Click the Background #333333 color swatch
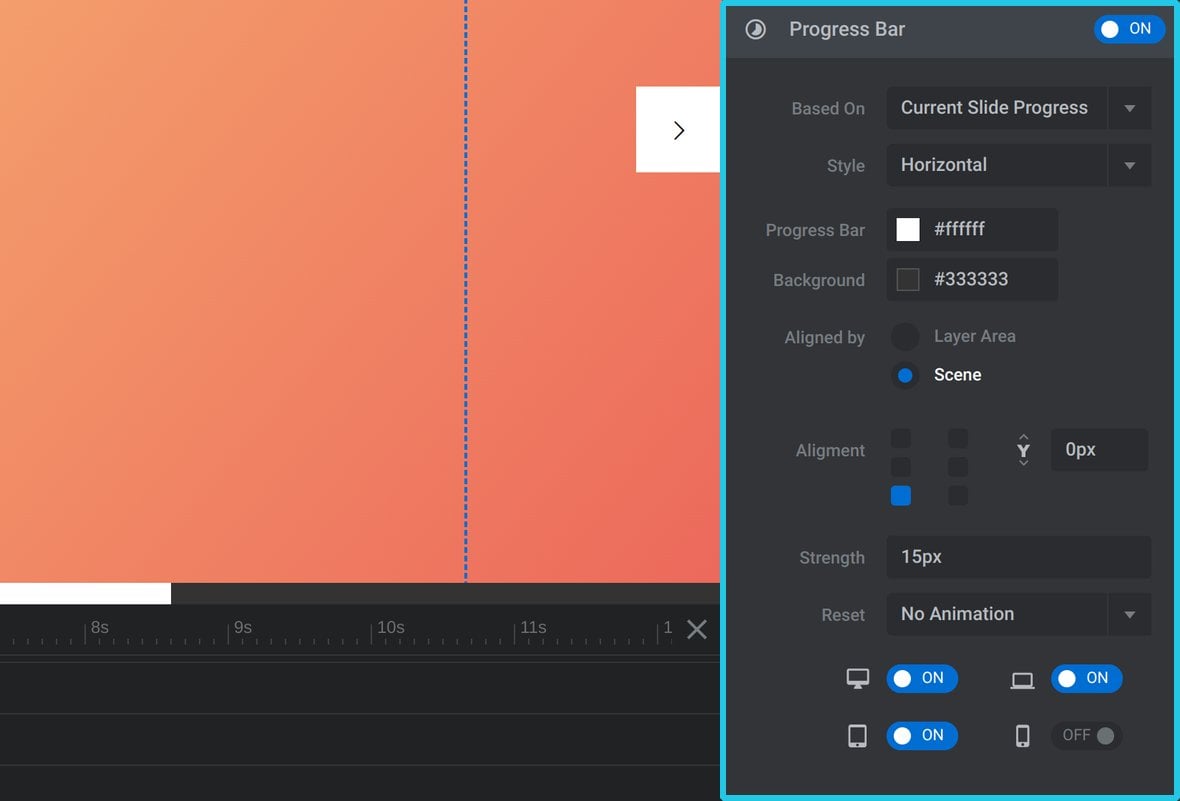This screenshot has height=801, width=1180. 908,279
